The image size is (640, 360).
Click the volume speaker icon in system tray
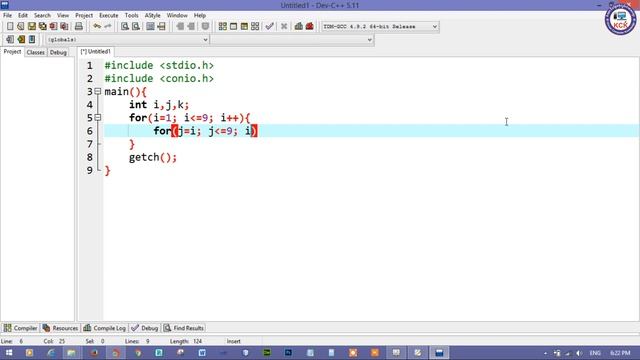pos(579,353)
